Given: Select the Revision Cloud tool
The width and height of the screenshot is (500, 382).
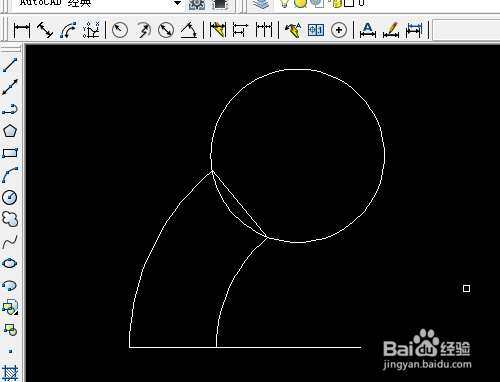Looking at the screenshot, I should pos(10,219).
